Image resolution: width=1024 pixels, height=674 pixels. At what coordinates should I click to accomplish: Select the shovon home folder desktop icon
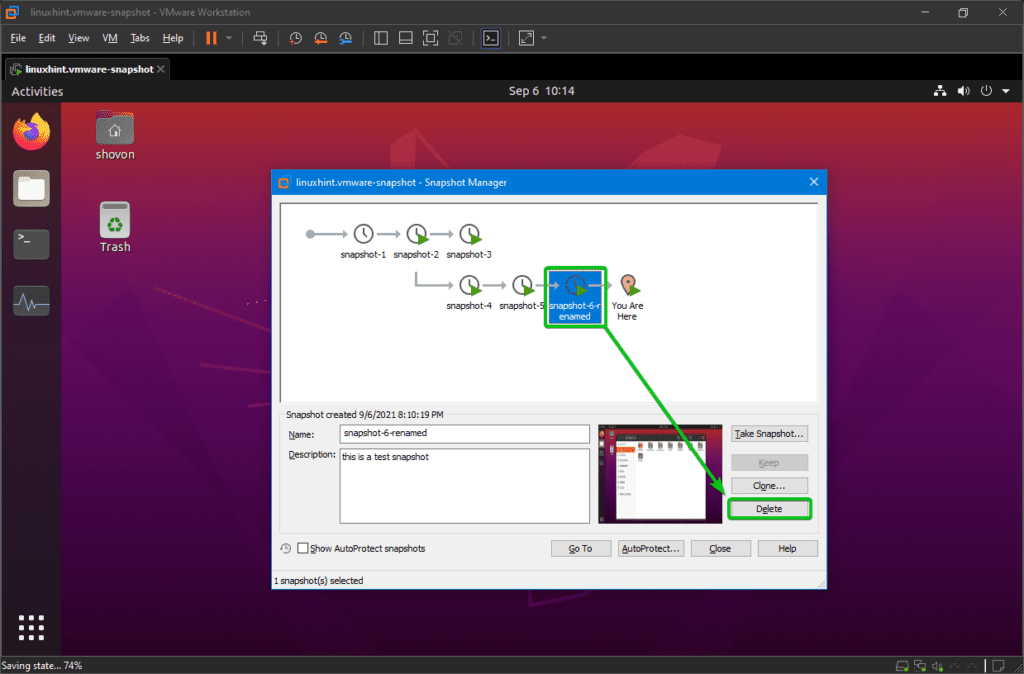115,135
